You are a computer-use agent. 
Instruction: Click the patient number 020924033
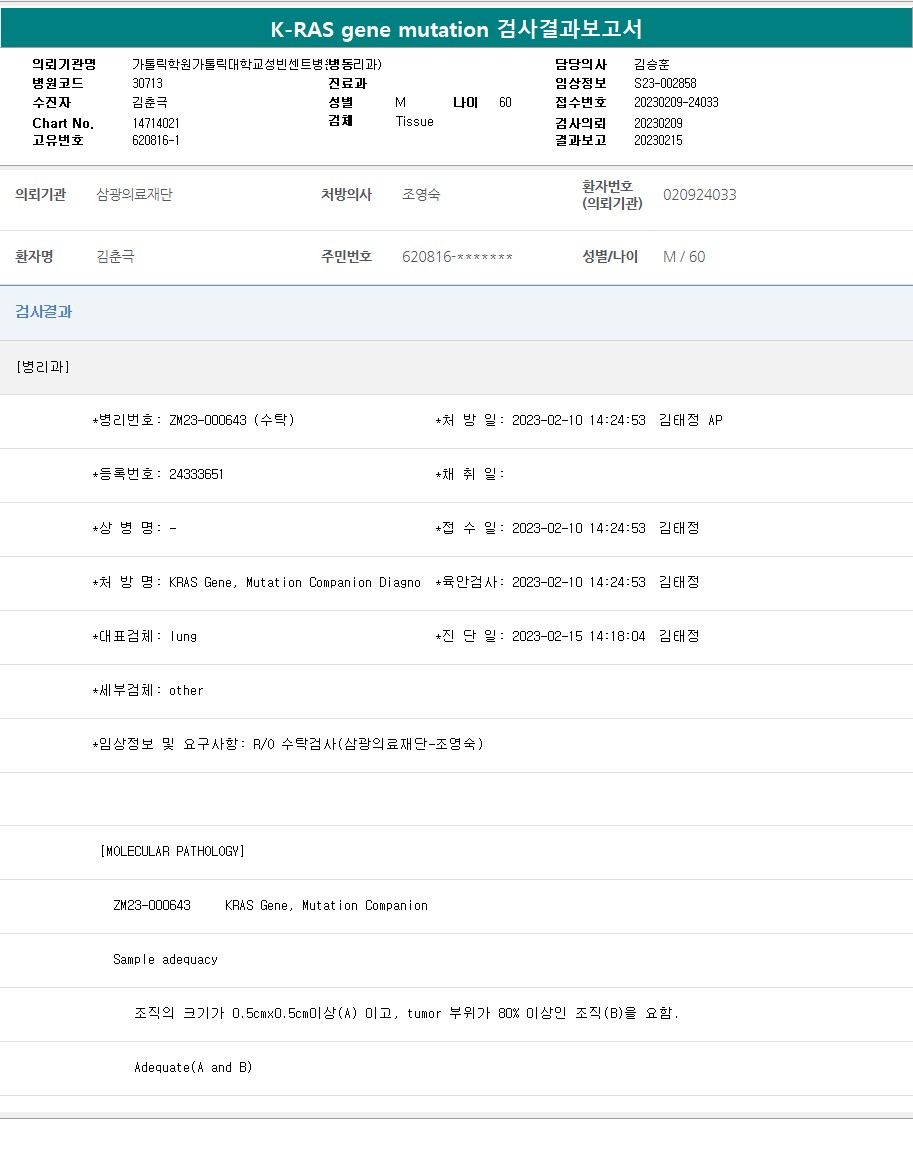pos(699,195)
